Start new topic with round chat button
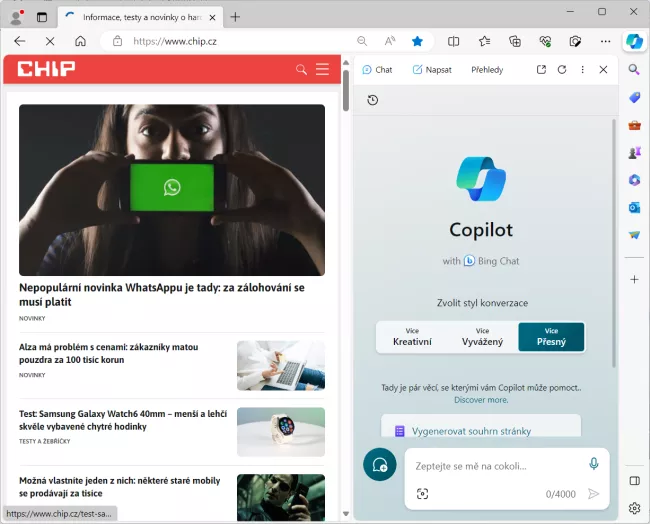Viewport: 650px width, 524px height. (x=380, y=465)
